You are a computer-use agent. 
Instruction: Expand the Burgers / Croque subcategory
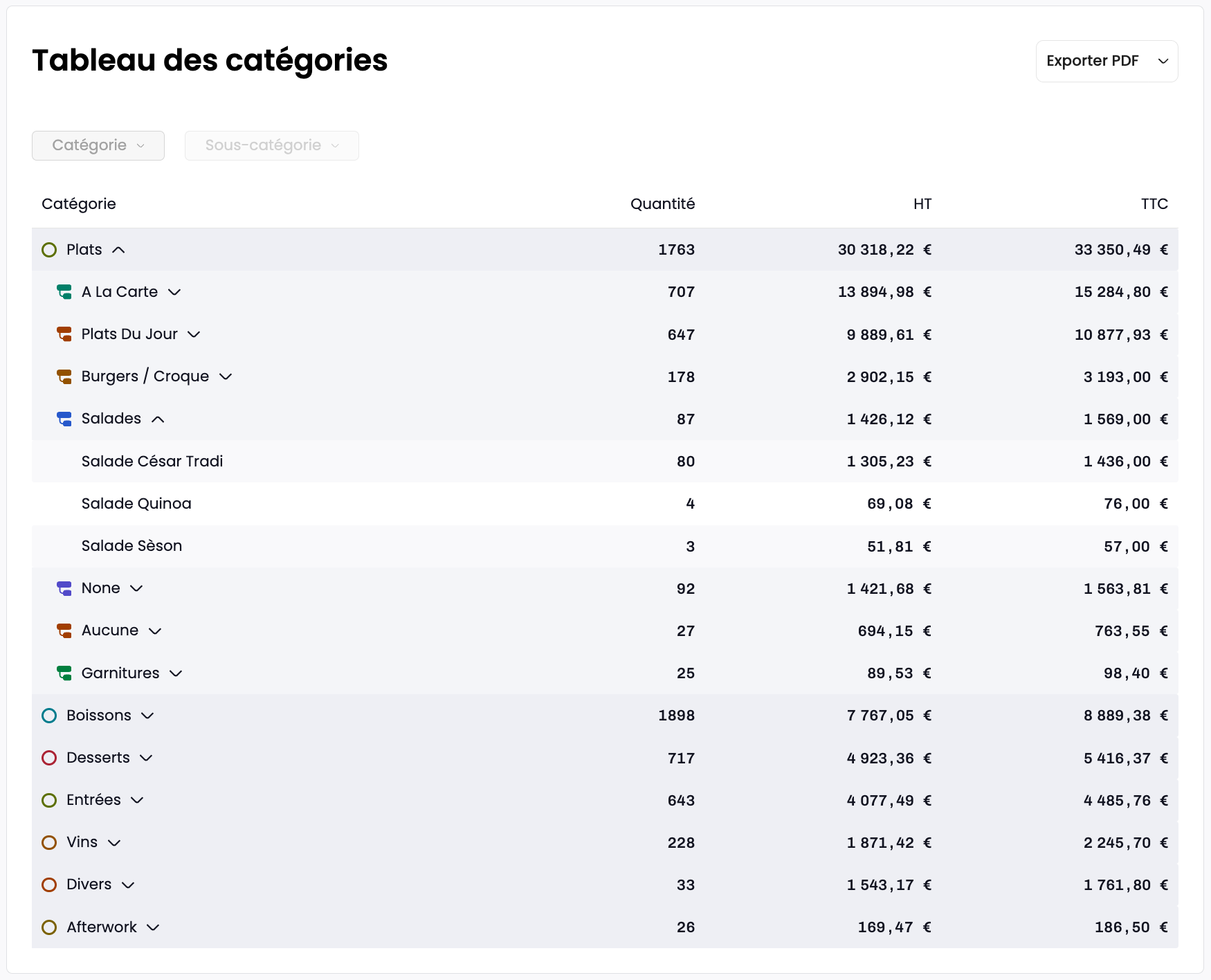coord(226,376)
